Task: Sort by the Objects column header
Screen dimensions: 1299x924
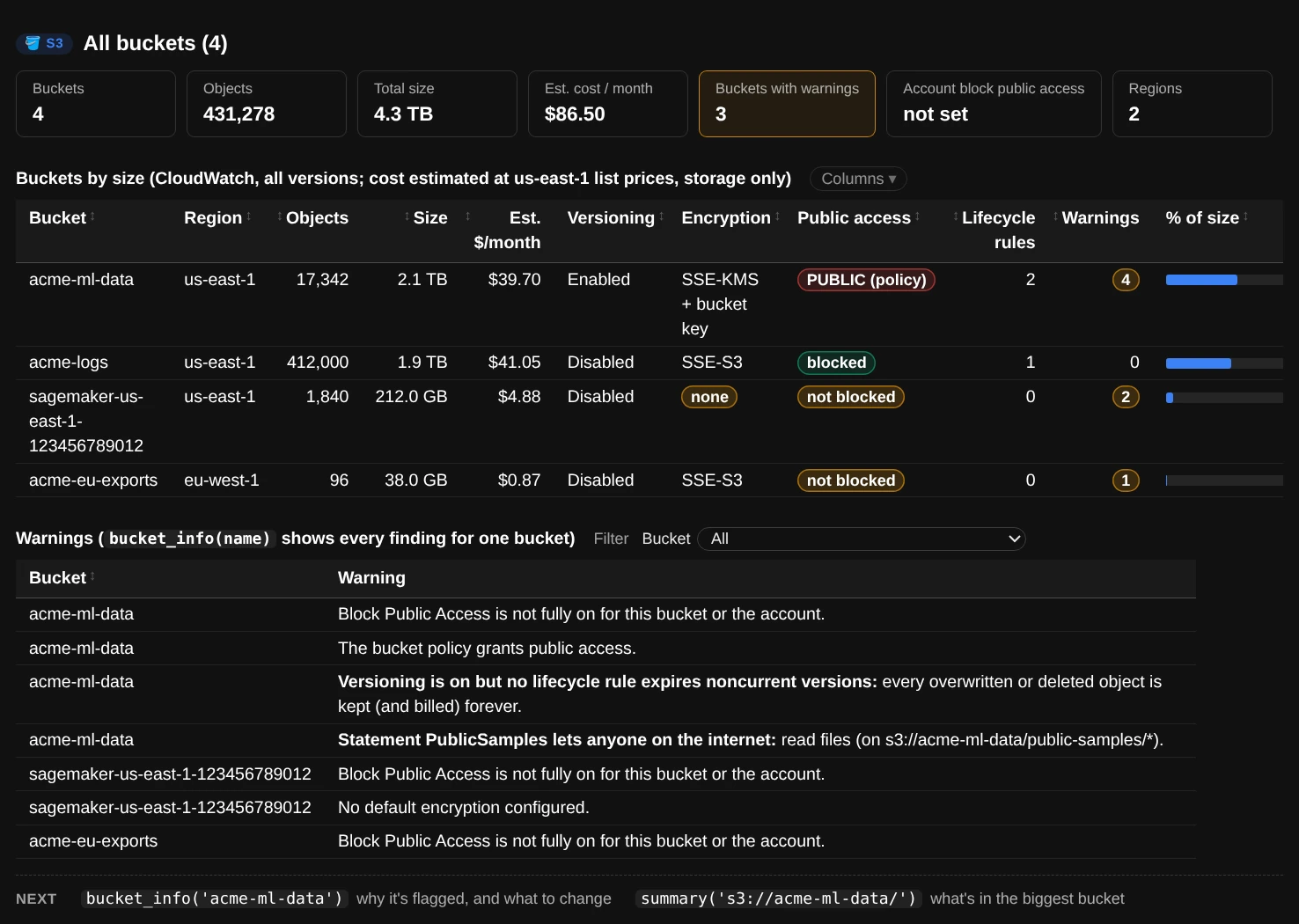Action: [313, 217]
